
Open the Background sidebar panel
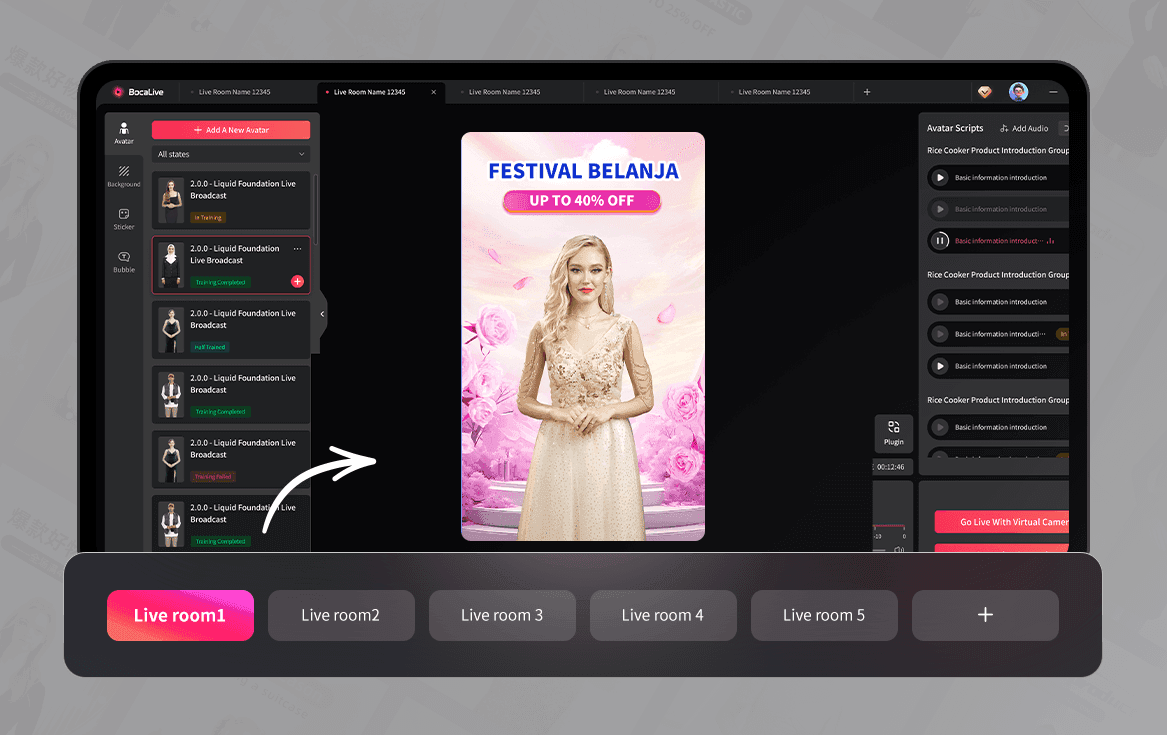[124, 176]
